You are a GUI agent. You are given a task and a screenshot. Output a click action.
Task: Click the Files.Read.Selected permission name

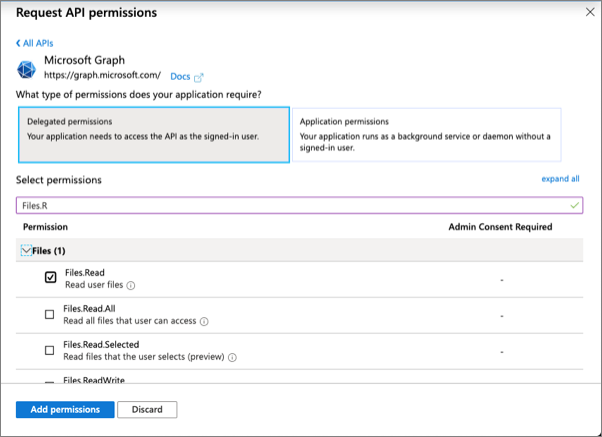pyautogui.click(x=101, y=344)
